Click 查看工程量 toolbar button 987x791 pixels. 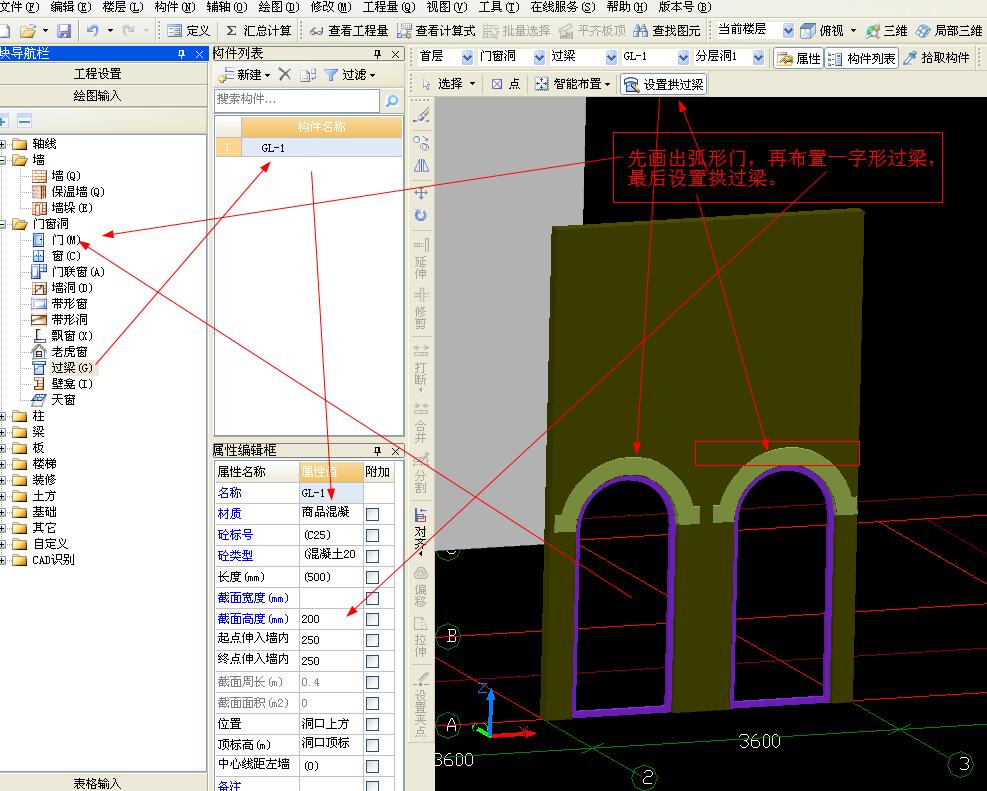tap(349, 30)
